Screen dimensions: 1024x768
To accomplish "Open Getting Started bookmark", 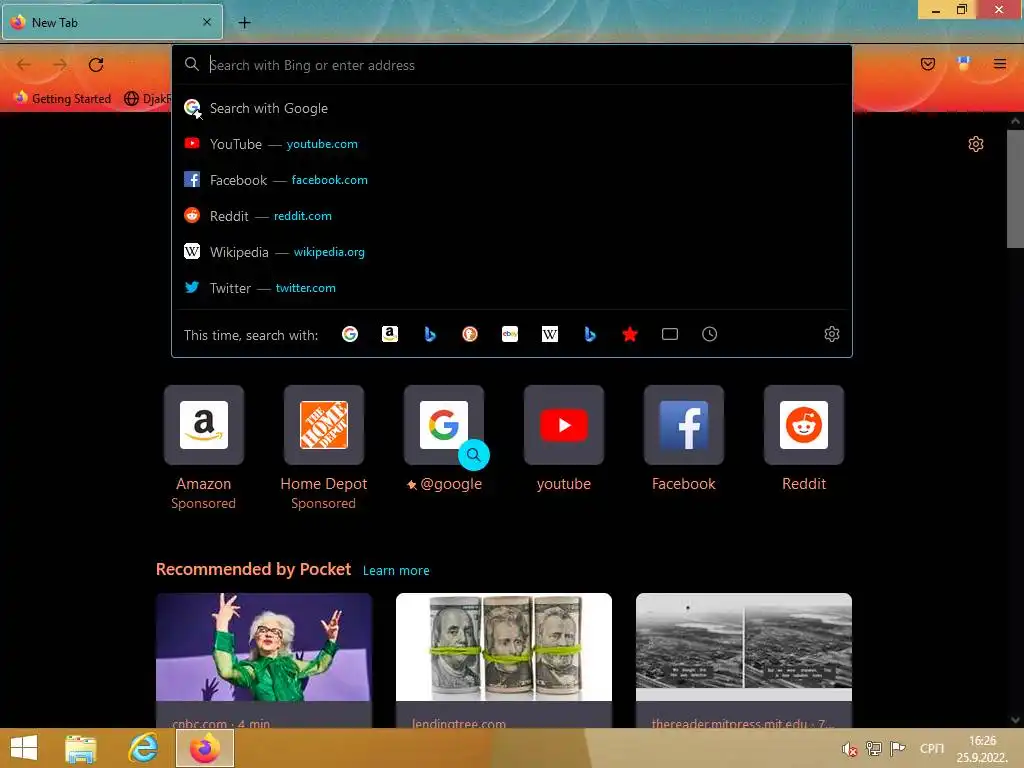I will click(63, 99).
